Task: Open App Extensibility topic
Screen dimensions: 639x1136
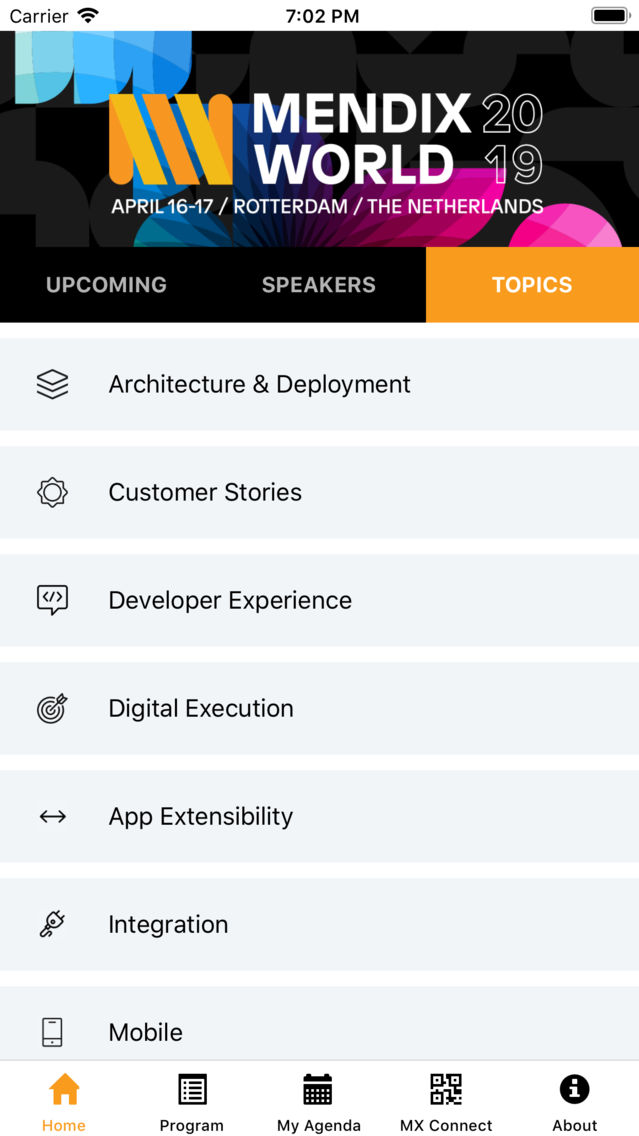Action: click(x=320, y=816)
